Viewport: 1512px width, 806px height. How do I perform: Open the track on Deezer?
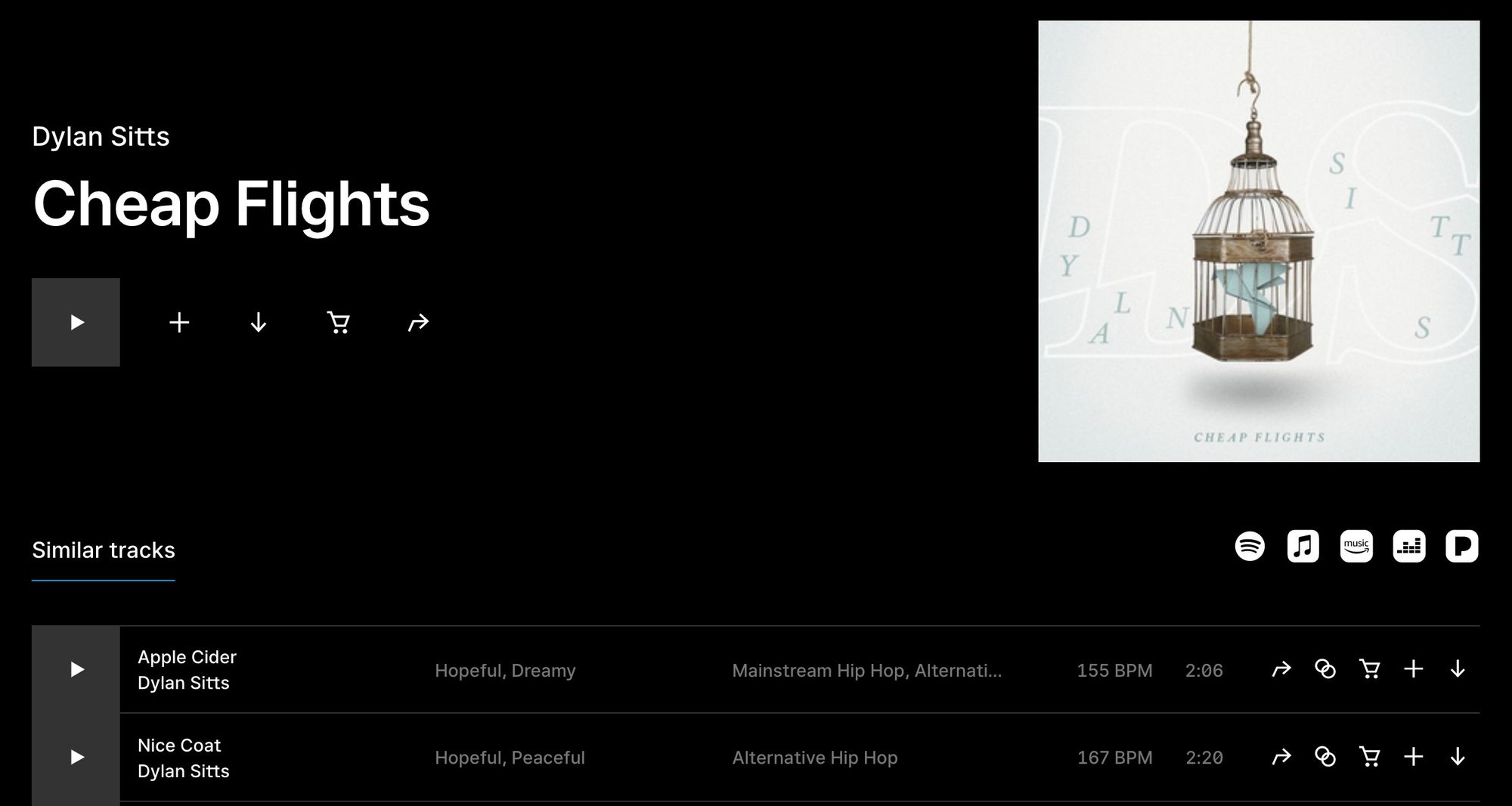coord(1409,546)
